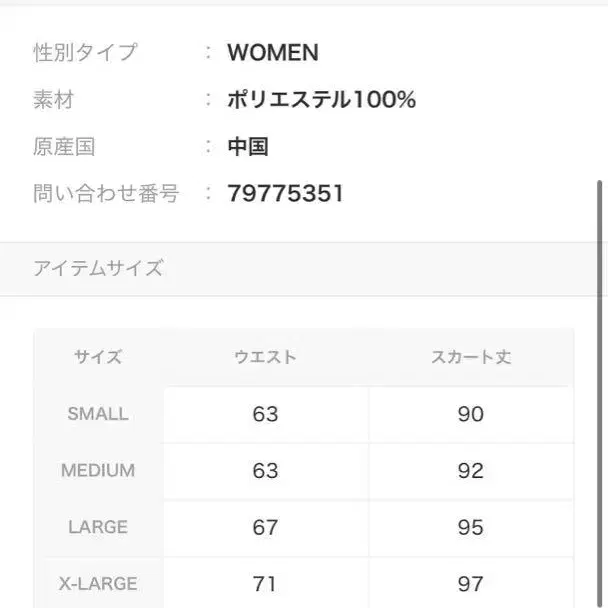Click the WOMEN gender type value
Image resolution: width=608 pixels, height=608 pixels.
point(272,53)
